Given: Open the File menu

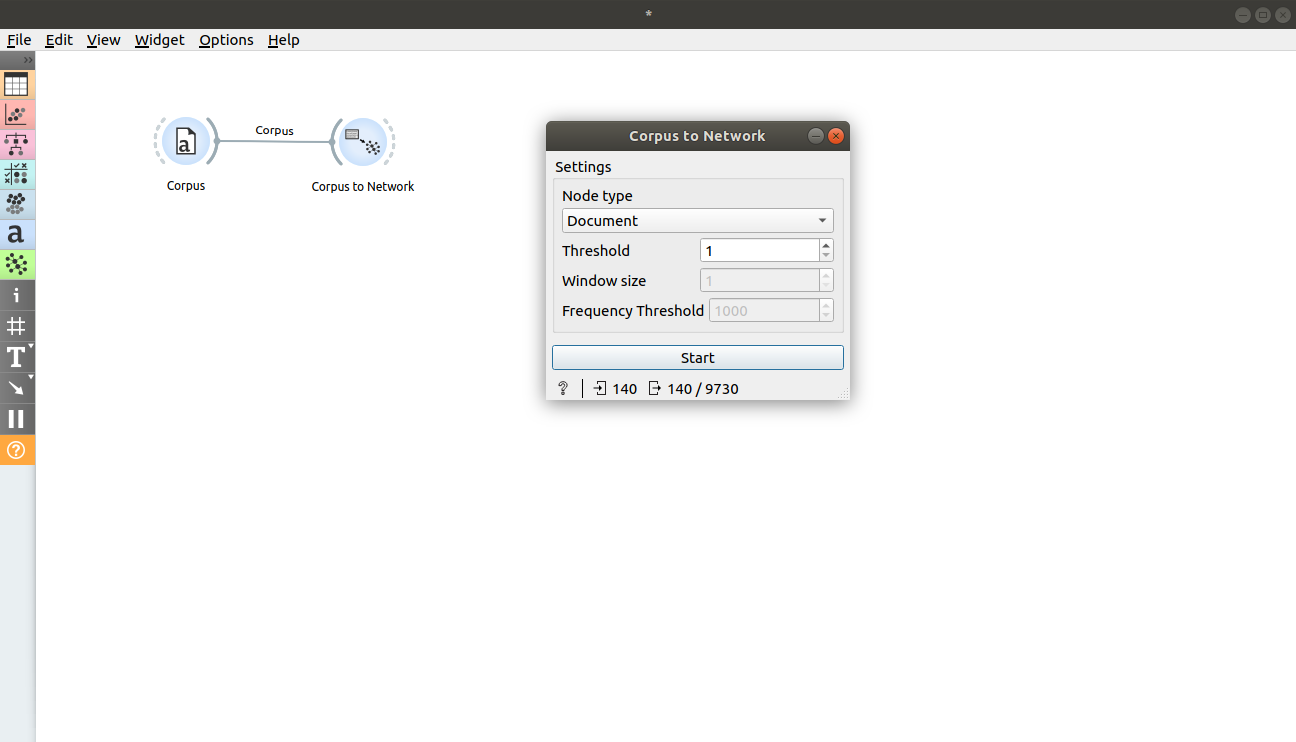Looking at the screenshot, I should (18, 40).
